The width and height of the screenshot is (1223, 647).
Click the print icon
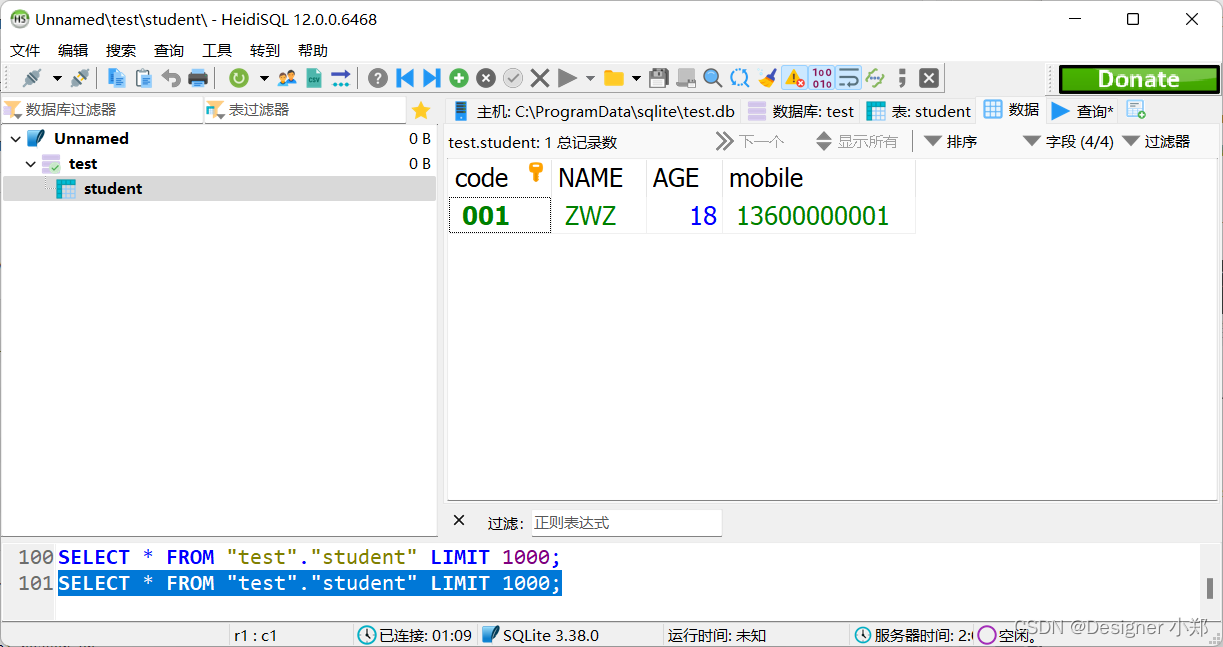198,78
